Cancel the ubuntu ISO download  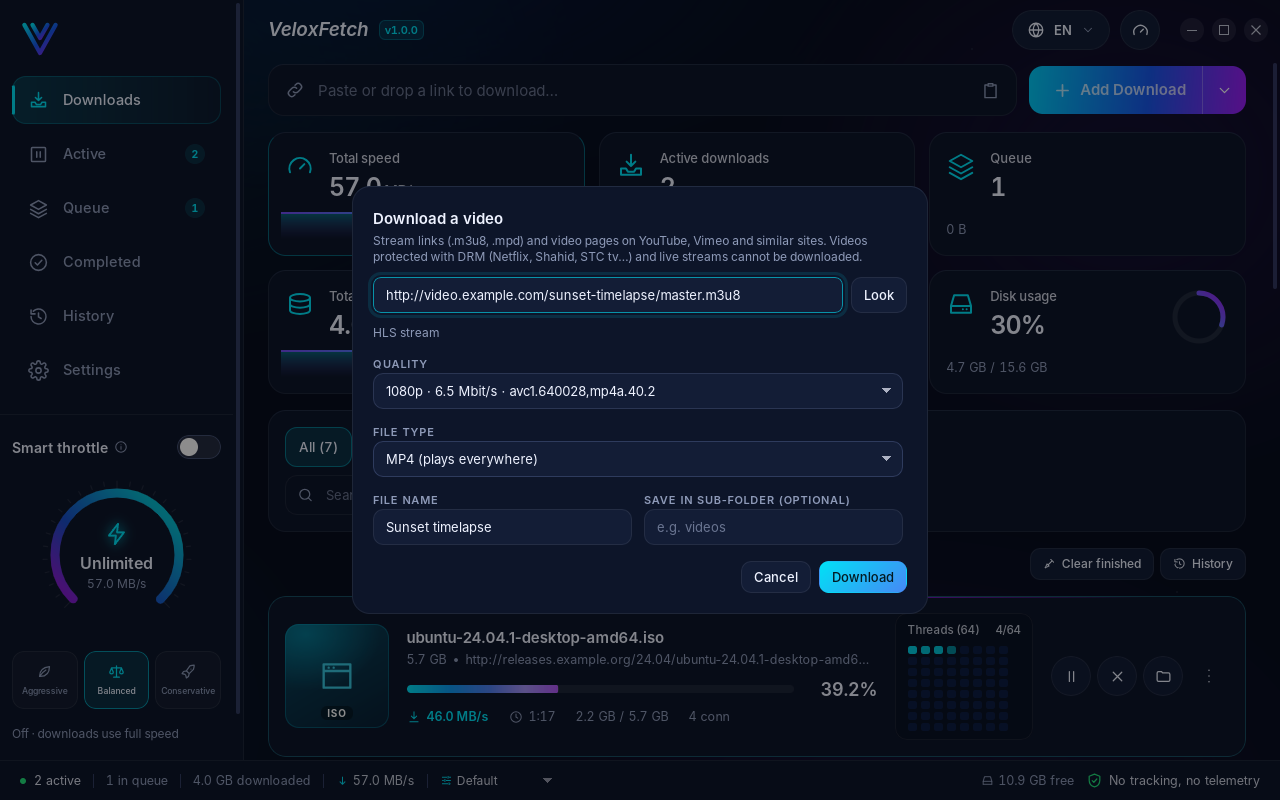coord(1117,677)
